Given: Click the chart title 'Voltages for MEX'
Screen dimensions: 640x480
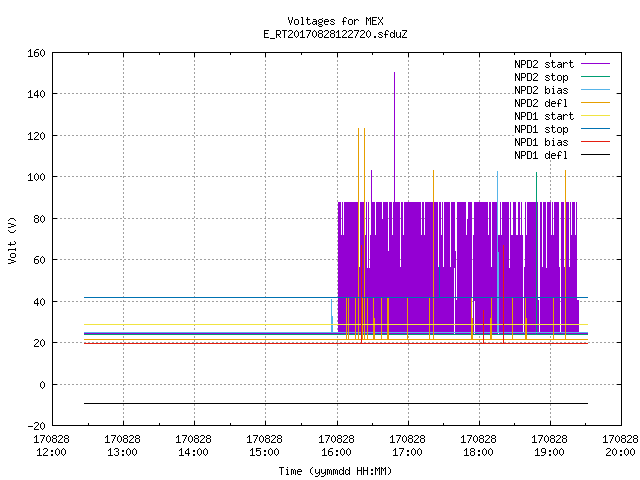Looking at the screenshot, I should coord(335,21).
